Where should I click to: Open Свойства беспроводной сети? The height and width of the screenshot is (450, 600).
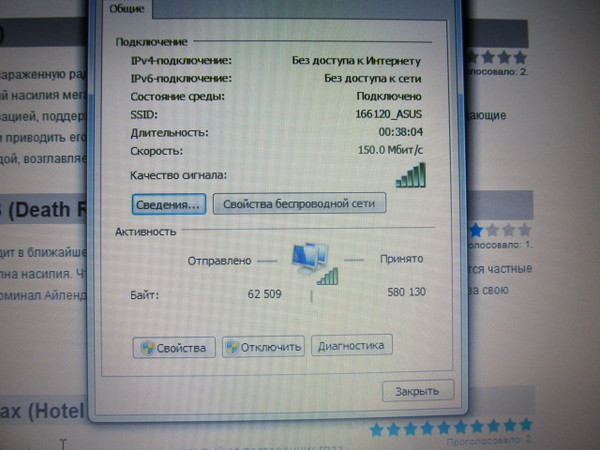(299, 204)
